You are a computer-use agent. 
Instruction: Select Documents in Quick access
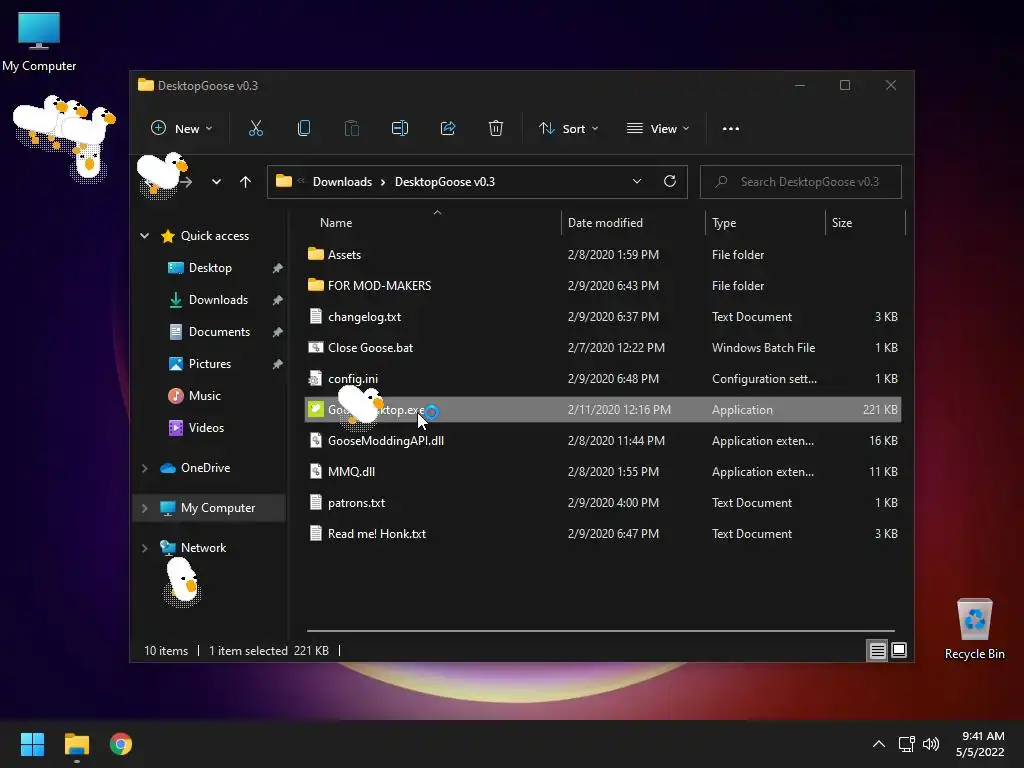(219, 332)
